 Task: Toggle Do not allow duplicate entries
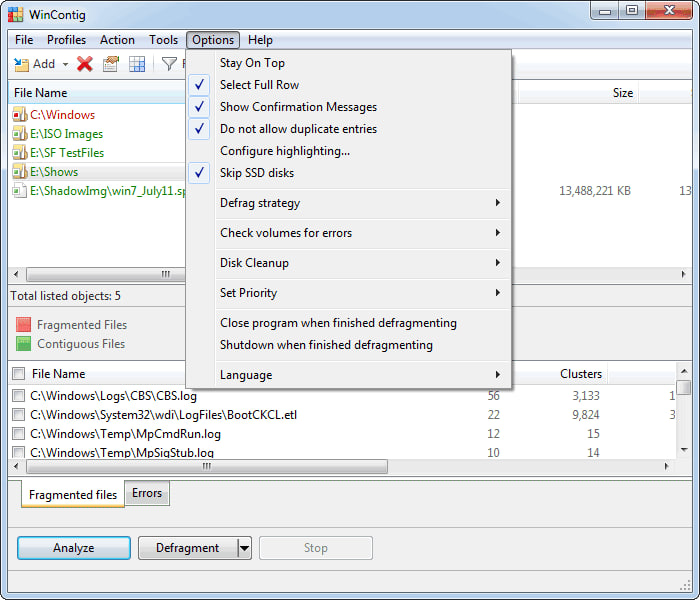348,129
